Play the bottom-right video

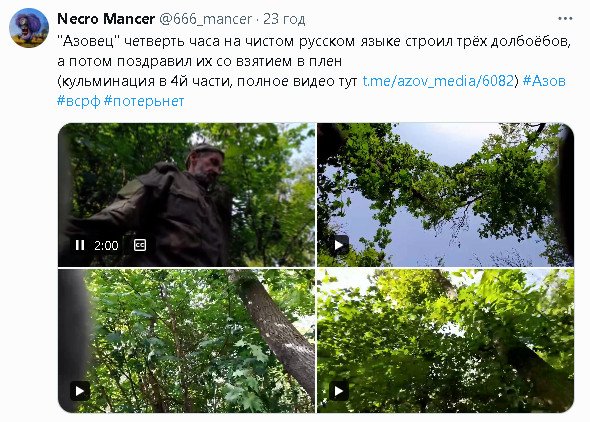[x=339, y=391]
